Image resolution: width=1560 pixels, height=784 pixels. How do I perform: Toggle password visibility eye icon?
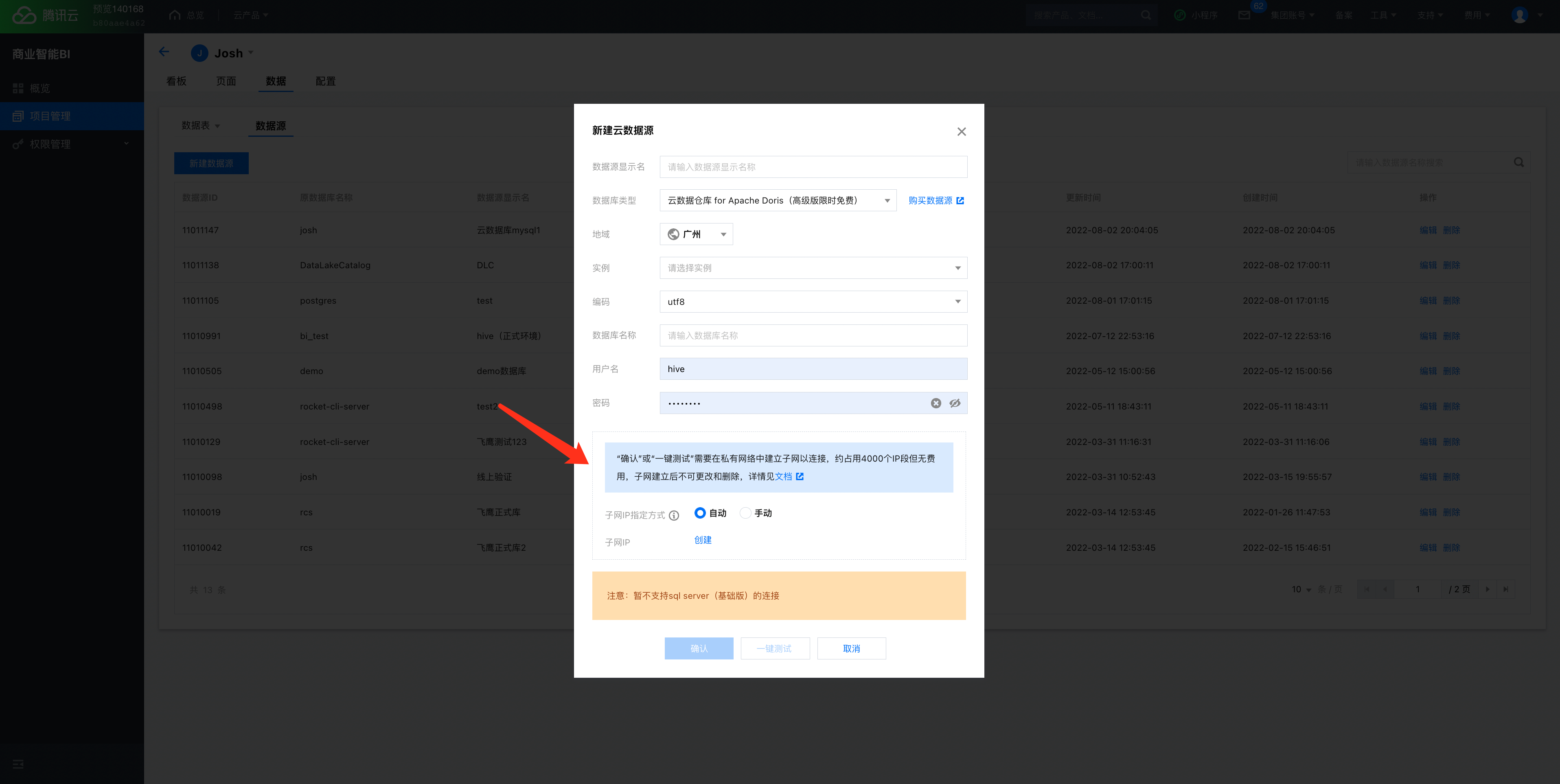[955, 403]
